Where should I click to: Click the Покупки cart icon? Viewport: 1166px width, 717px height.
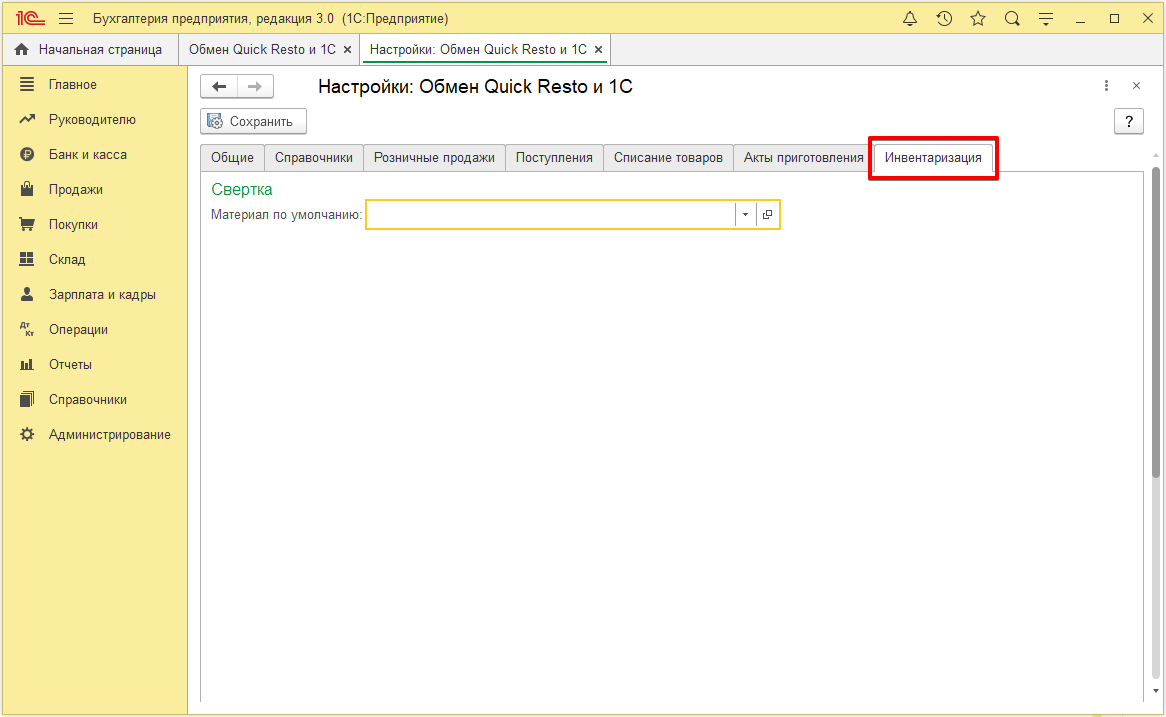27,224
